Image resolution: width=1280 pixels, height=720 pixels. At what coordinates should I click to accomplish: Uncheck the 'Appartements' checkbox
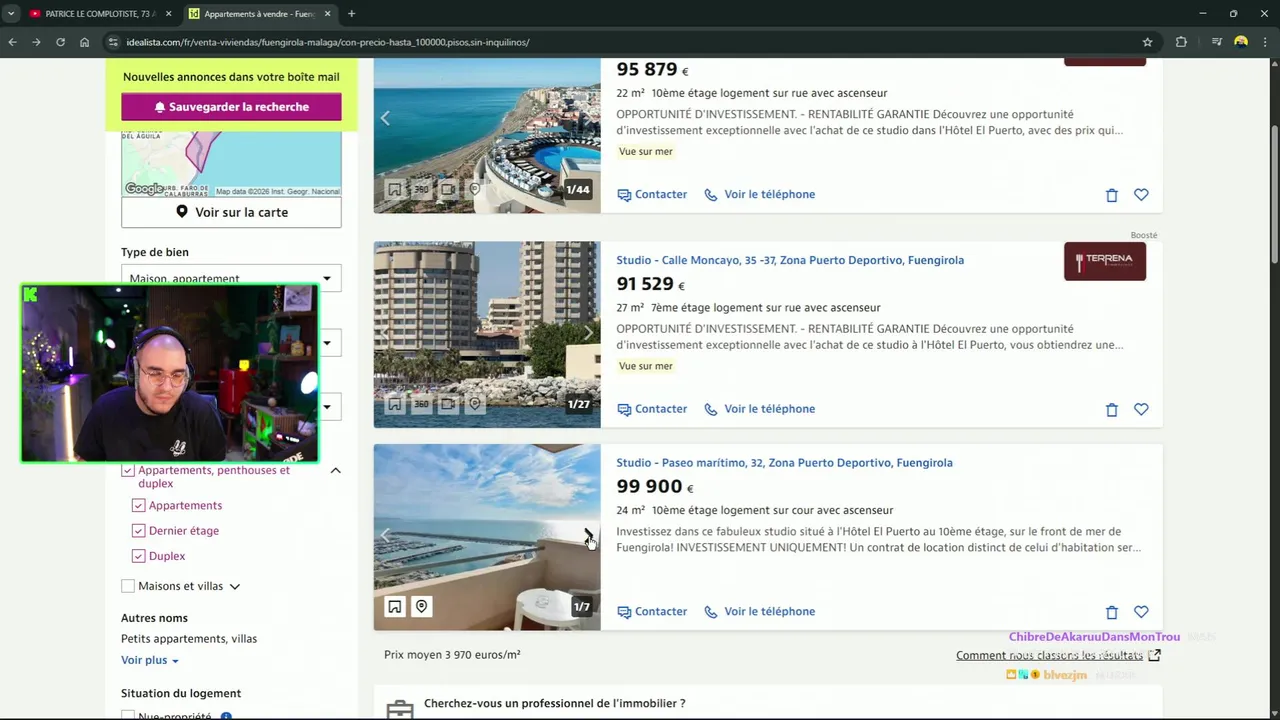[x=139, y=505]
